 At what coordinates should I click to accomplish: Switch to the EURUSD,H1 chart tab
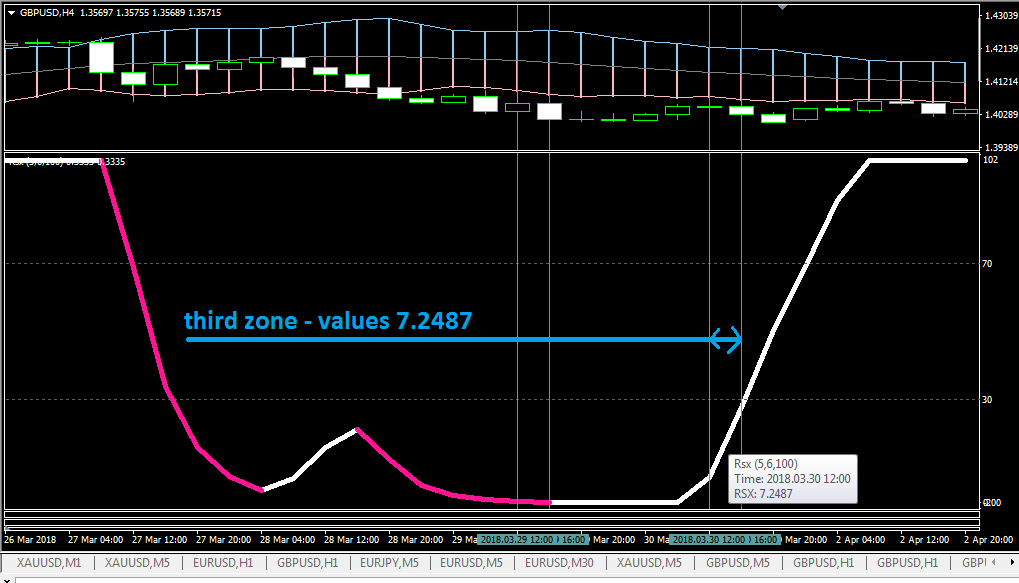tap(223, 563)
